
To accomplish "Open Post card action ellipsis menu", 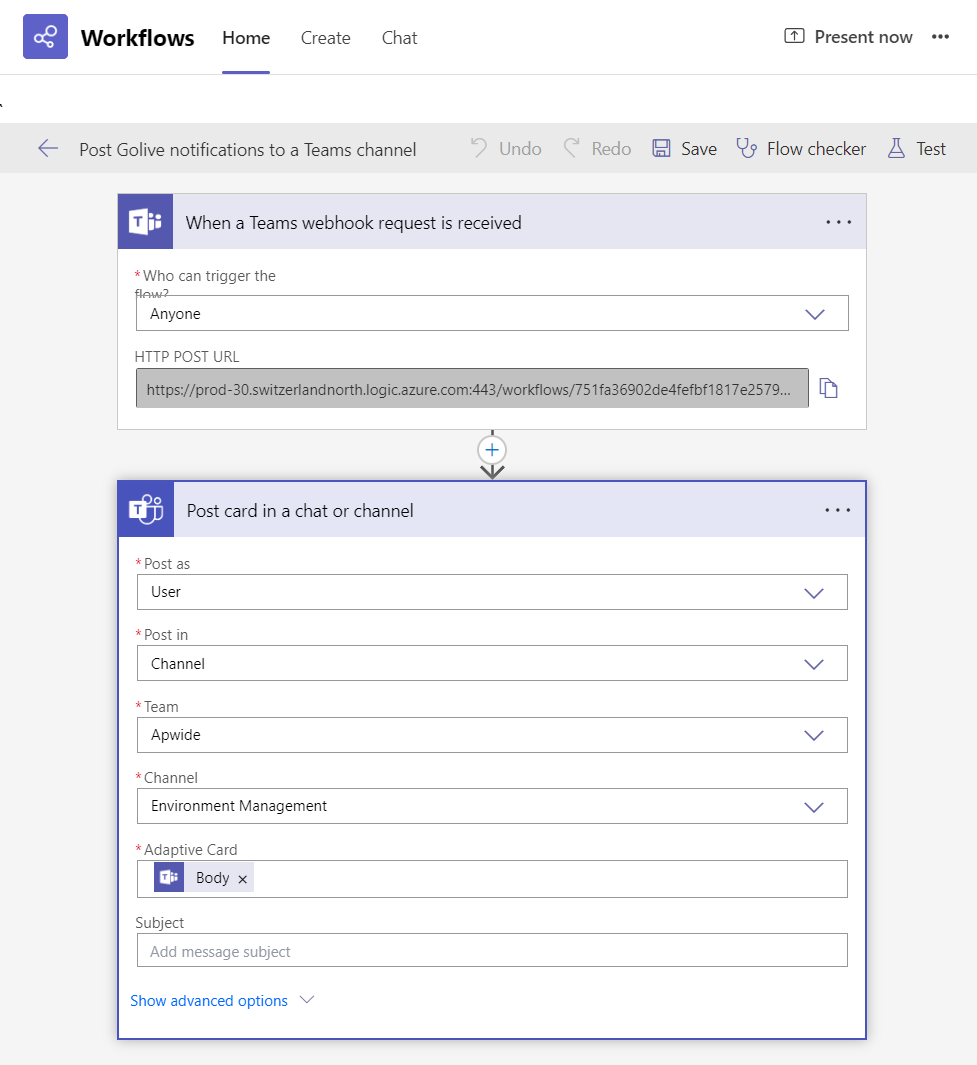I will [838, 510].
